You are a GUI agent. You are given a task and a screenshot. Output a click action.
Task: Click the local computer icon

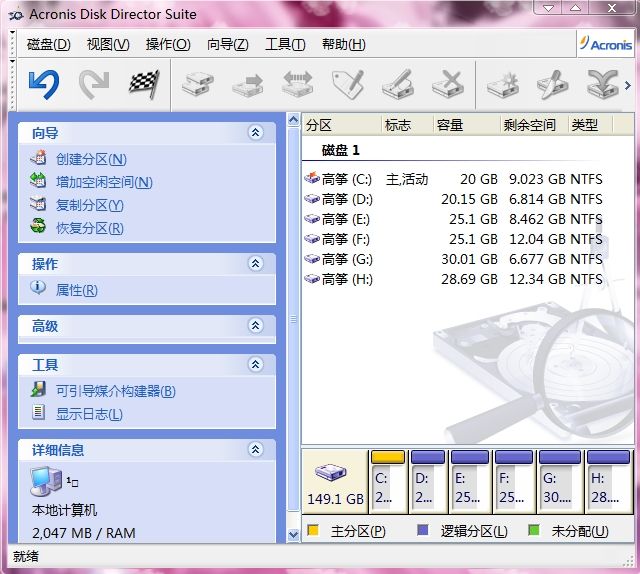(x=46, y=481)
